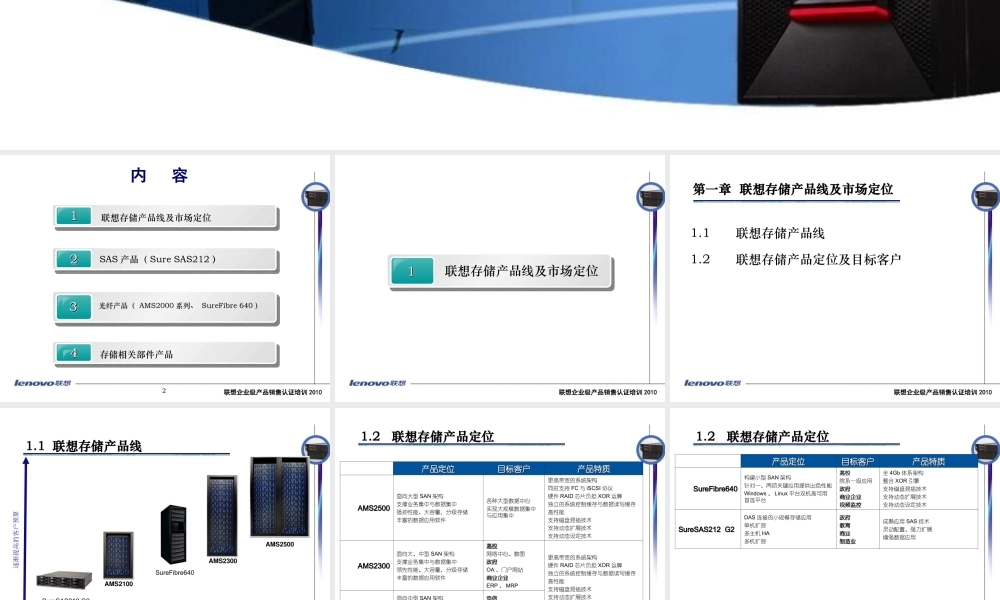This screenshot has height=600, width=1000.
Task: Click the SureFibre640 label under tower image
Action: tap(175, 573)
